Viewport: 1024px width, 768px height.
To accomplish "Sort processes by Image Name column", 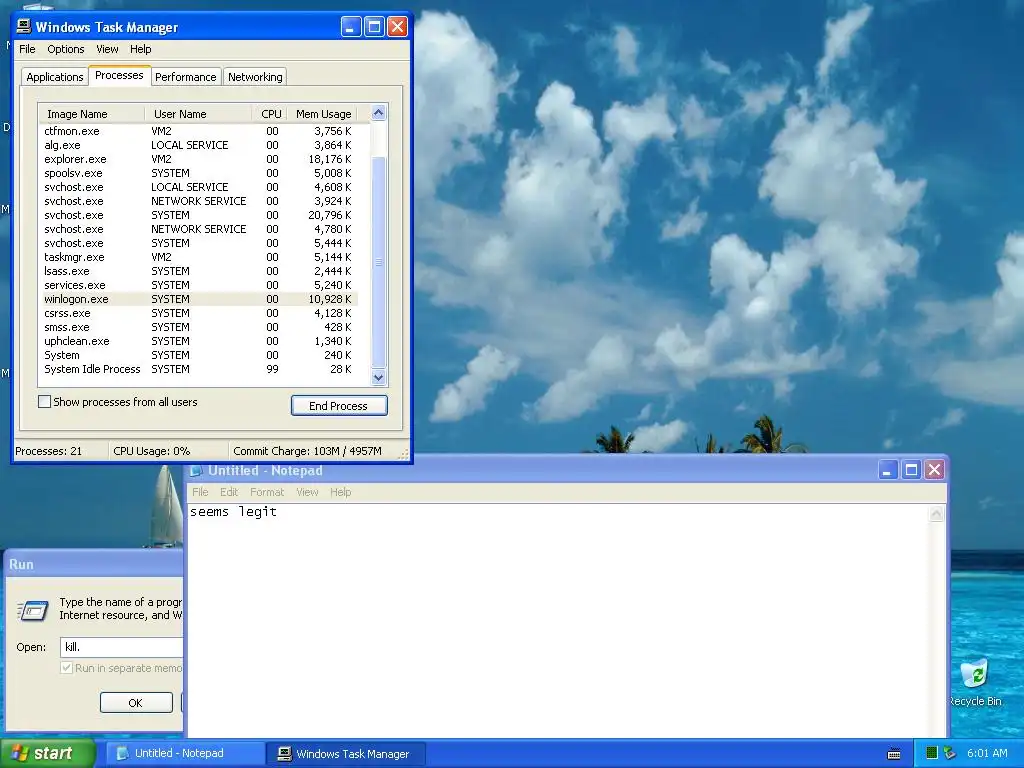I will coord(91,114).
